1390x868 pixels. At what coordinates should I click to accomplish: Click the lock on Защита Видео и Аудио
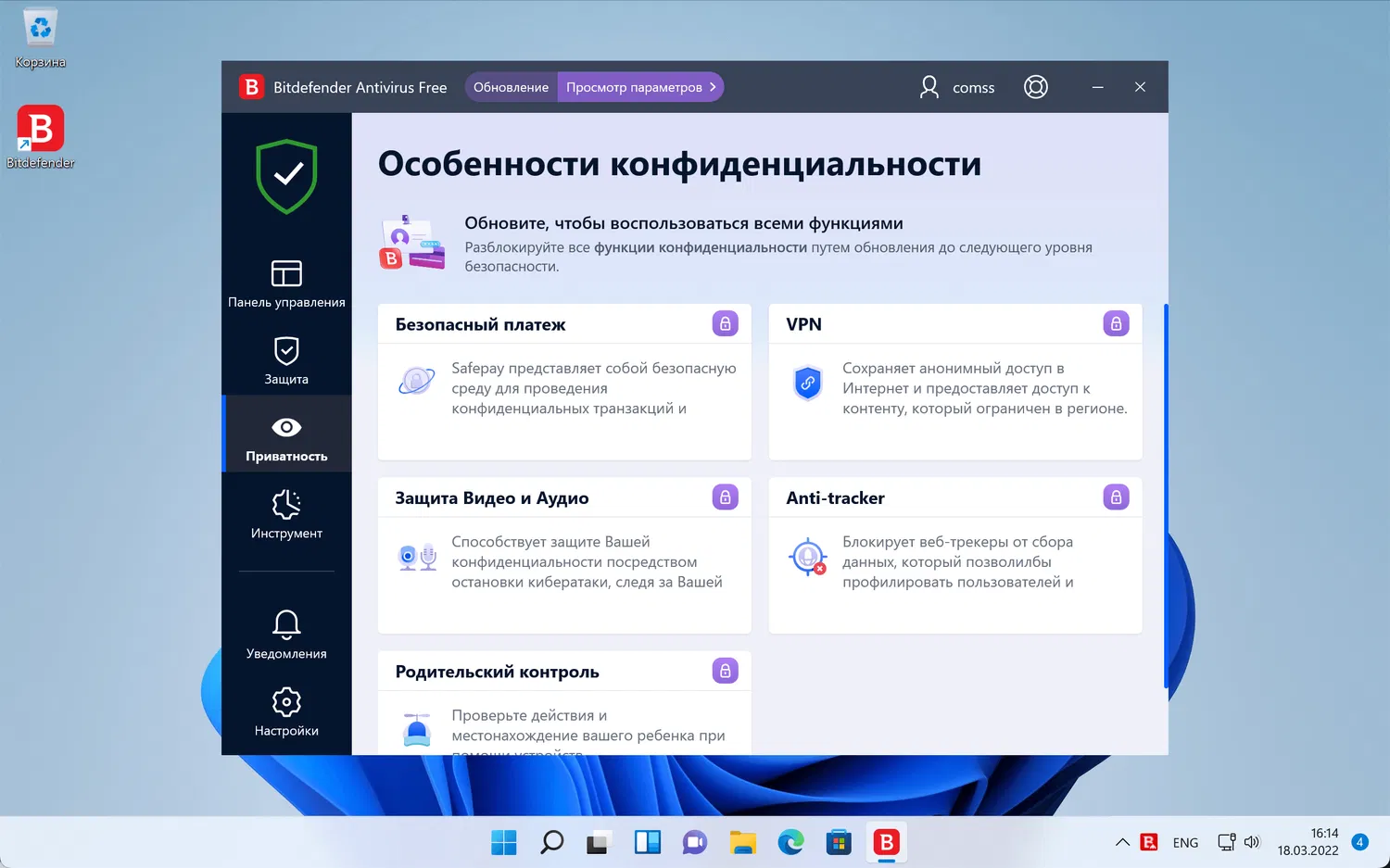tap(726, 497)
